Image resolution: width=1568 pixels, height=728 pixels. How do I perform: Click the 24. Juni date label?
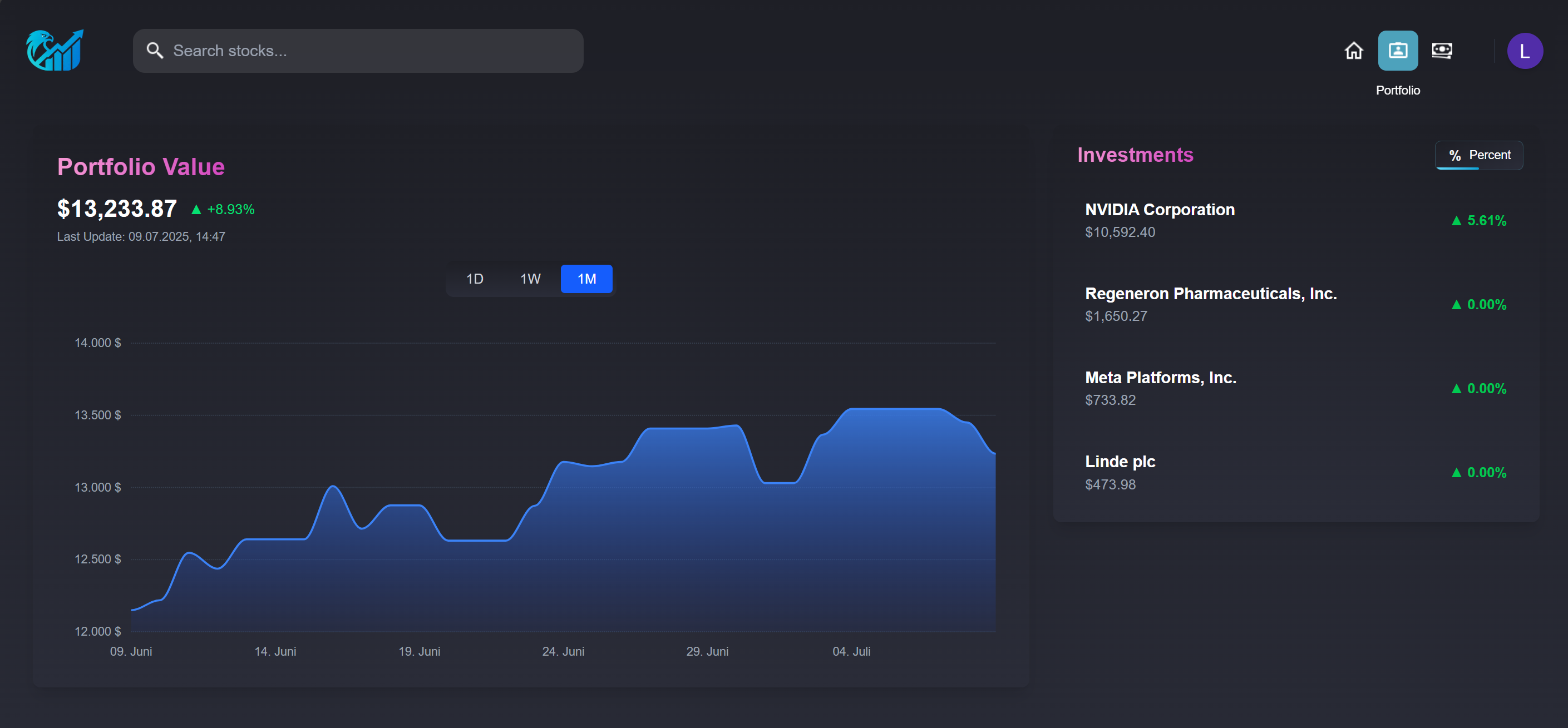[x=564, y=652]
